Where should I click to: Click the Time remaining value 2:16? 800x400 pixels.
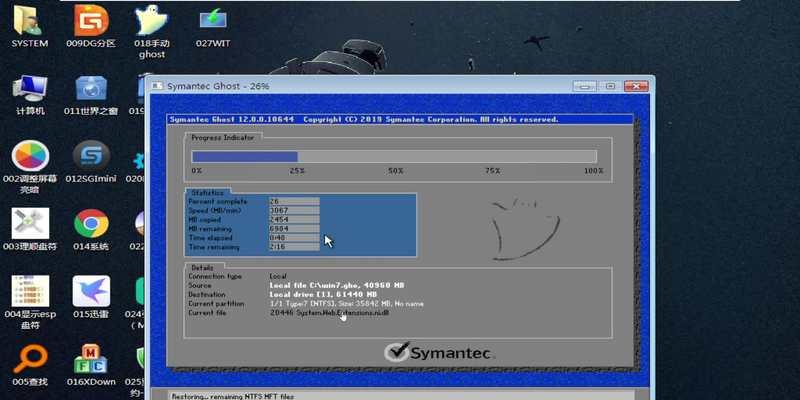294,247
